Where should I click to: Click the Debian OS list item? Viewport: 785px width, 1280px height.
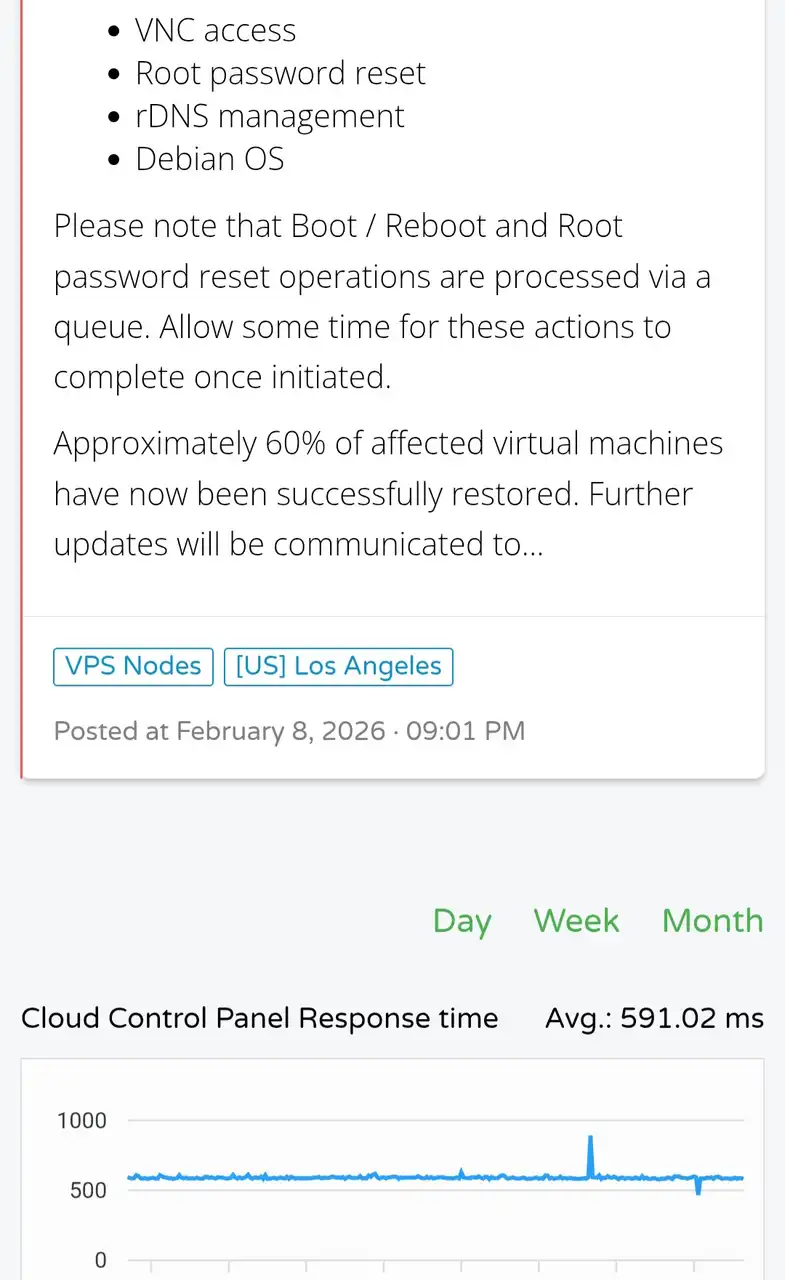(210, 159)
